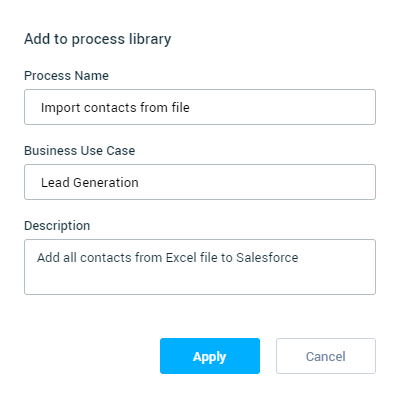Image resolution: width=399 pixels, height=405 pixels.
Task: Click the Apply button
Action: click(210, 356)
